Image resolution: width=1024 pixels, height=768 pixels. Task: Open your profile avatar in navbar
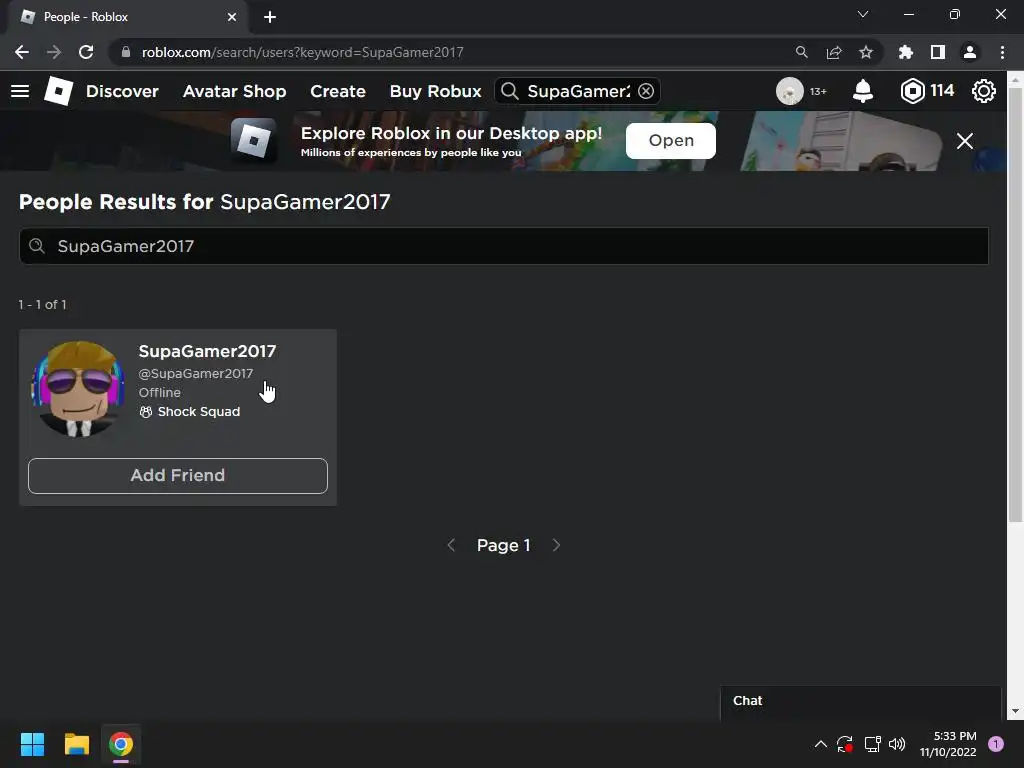(x=790, y=91)
